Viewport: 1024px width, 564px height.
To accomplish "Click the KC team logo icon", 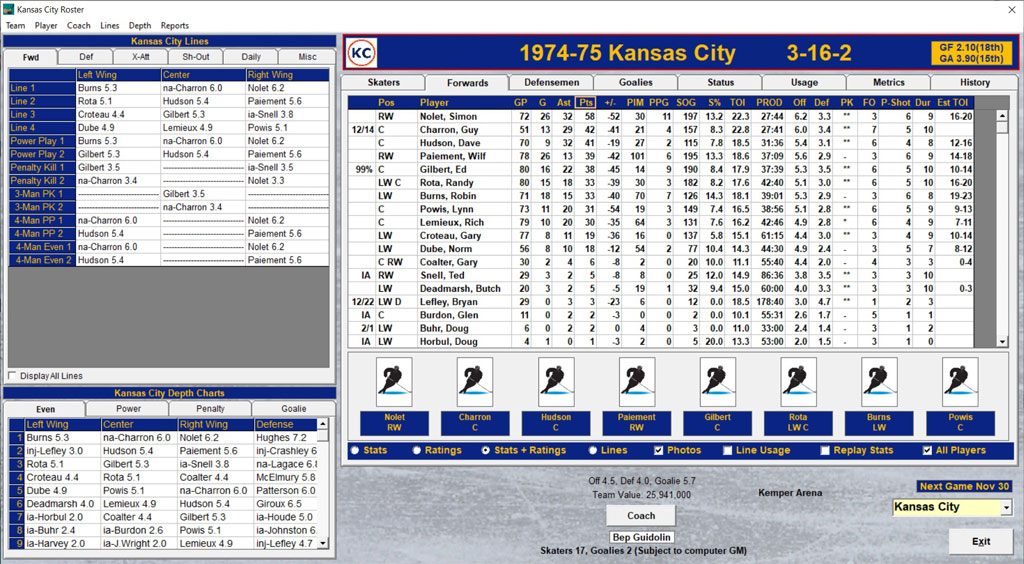I will pos(361,53).
